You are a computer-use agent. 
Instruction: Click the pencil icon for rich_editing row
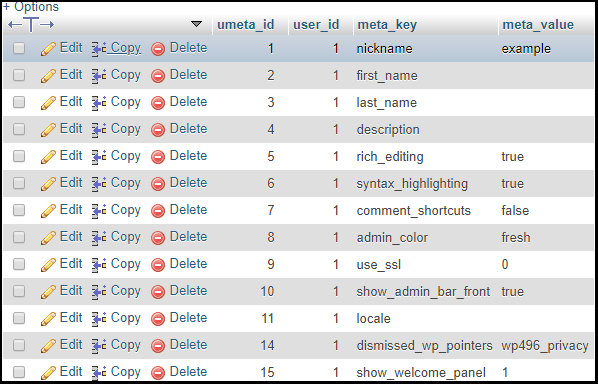pos(48,157)
